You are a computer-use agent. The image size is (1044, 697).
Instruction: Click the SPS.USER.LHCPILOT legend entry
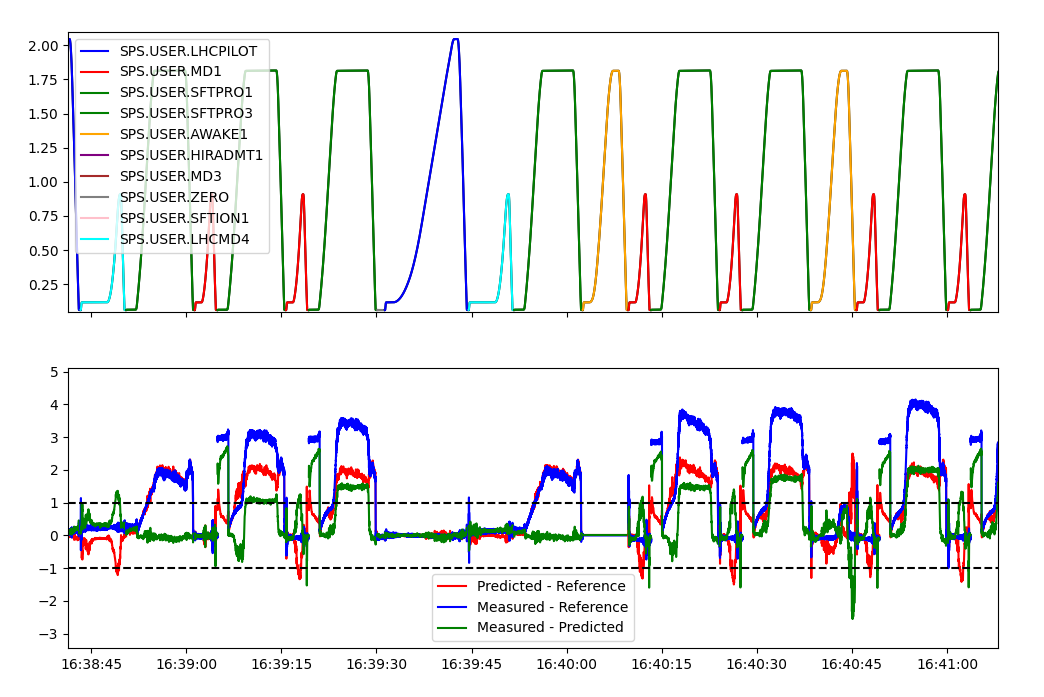(x=188, y=50)
